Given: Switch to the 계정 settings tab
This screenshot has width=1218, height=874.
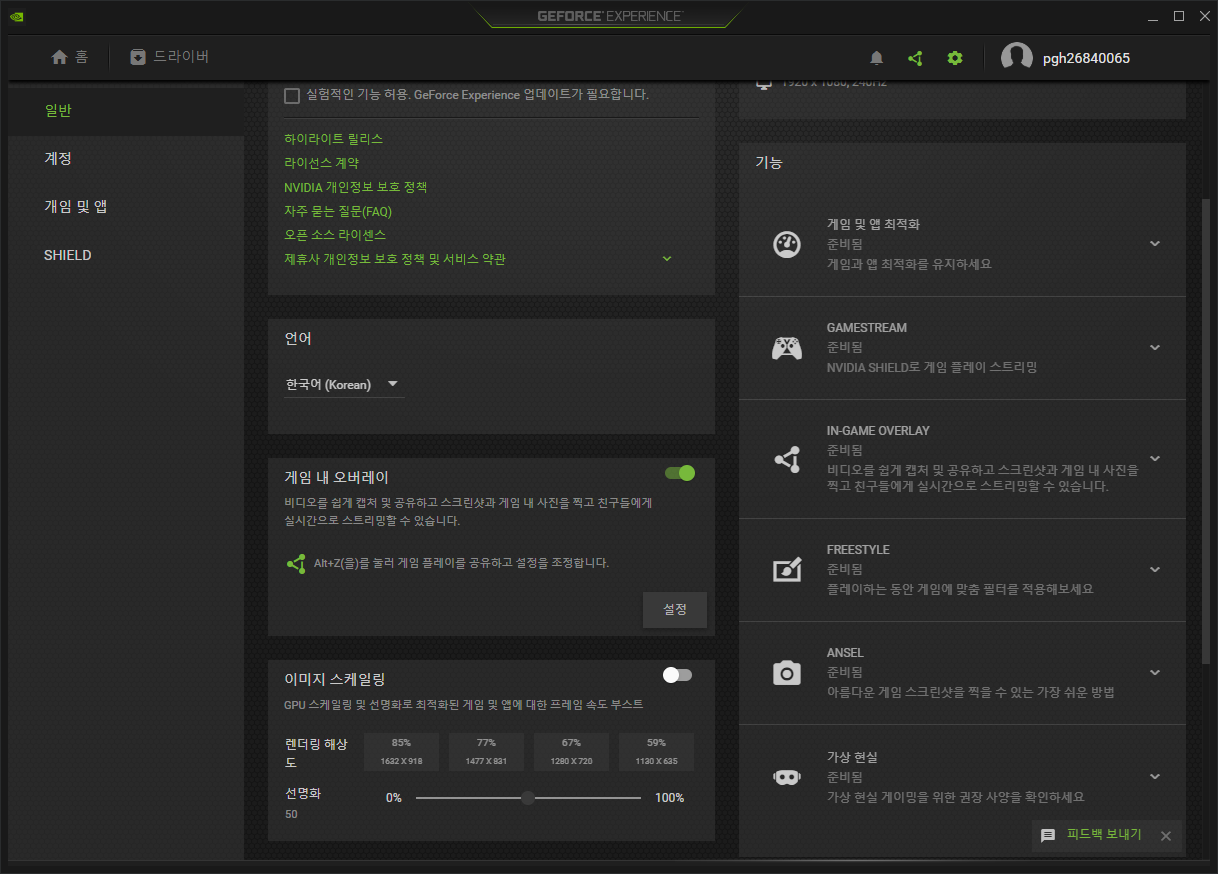Looking at the screenshot, I should 126,159.
